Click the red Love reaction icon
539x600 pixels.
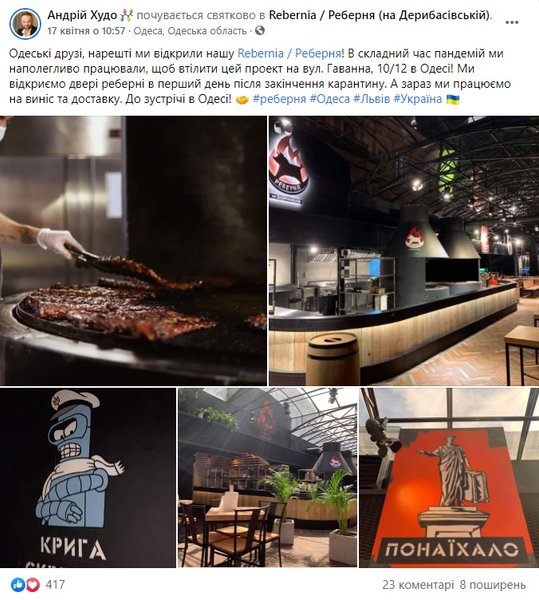pyautogui.click(x=33, y=584)
